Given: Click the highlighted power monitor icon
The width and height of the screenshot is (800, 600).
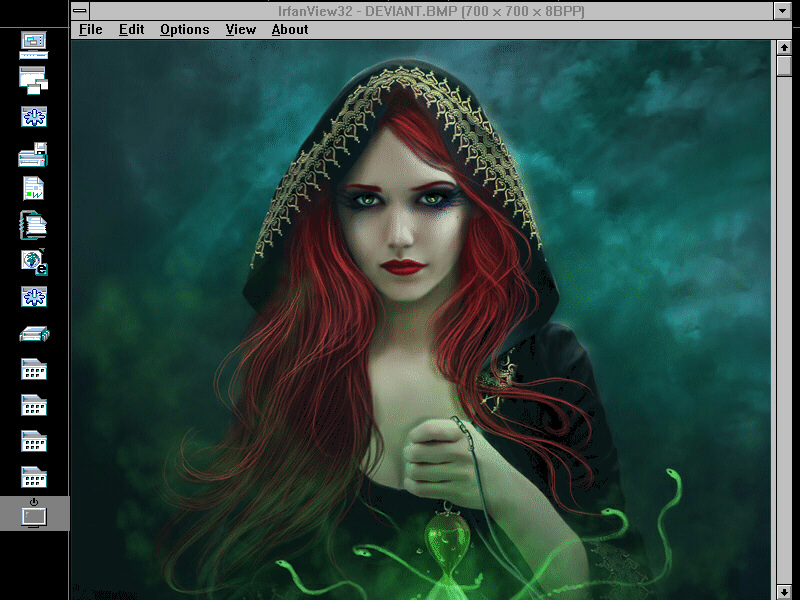Looking at the screenshot, I should click(34, 513).
